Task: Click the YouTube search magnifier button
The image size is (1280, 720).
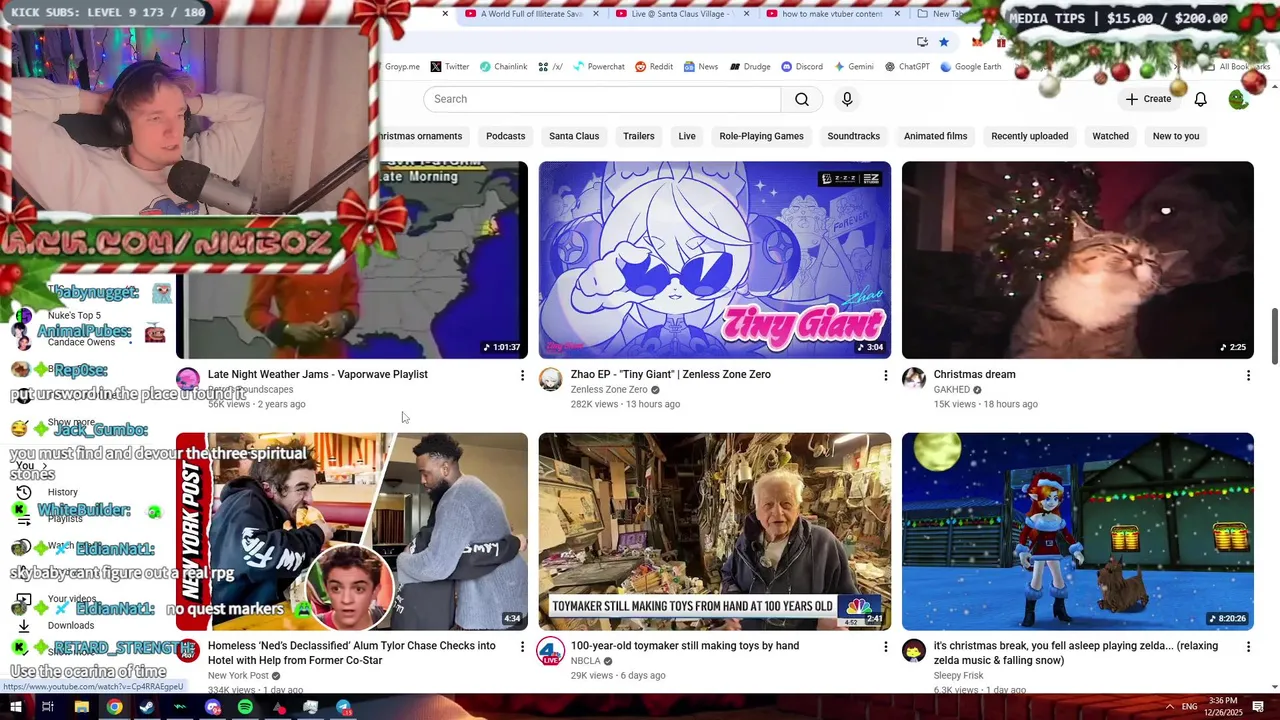Action: 802,99
